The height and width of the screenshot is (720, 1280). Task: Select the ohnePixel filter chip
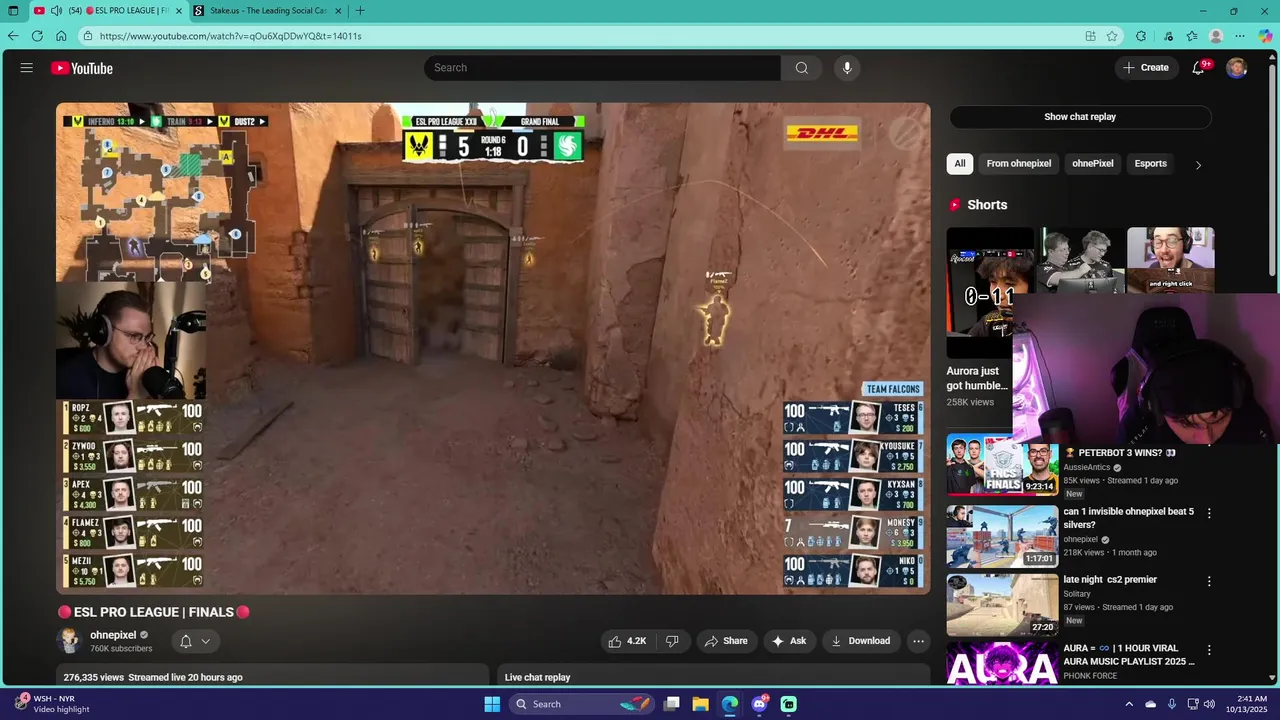tap(1093, 164)
